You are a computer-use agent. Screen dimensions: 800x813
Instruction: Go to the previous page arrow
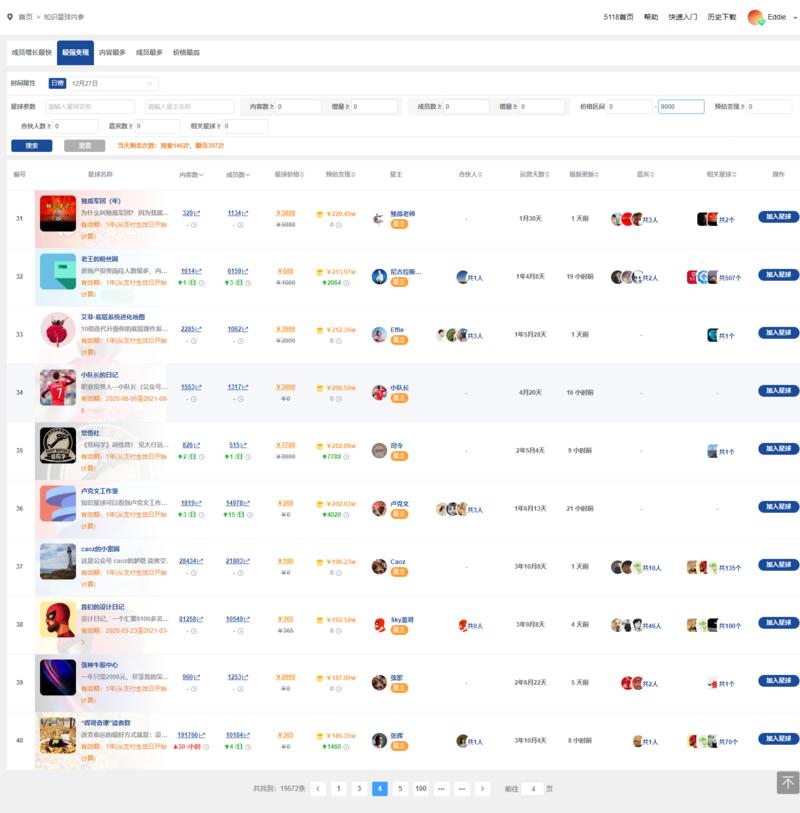318,788
